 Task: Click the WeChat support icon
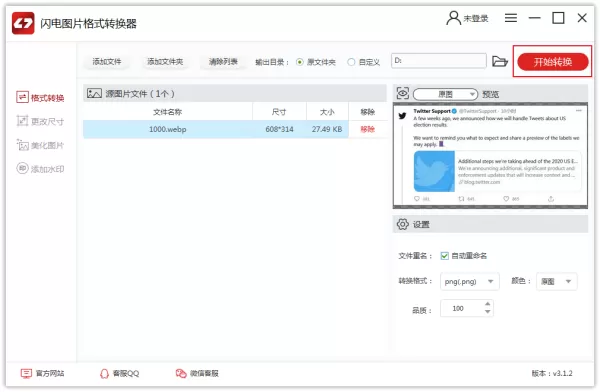181,373
